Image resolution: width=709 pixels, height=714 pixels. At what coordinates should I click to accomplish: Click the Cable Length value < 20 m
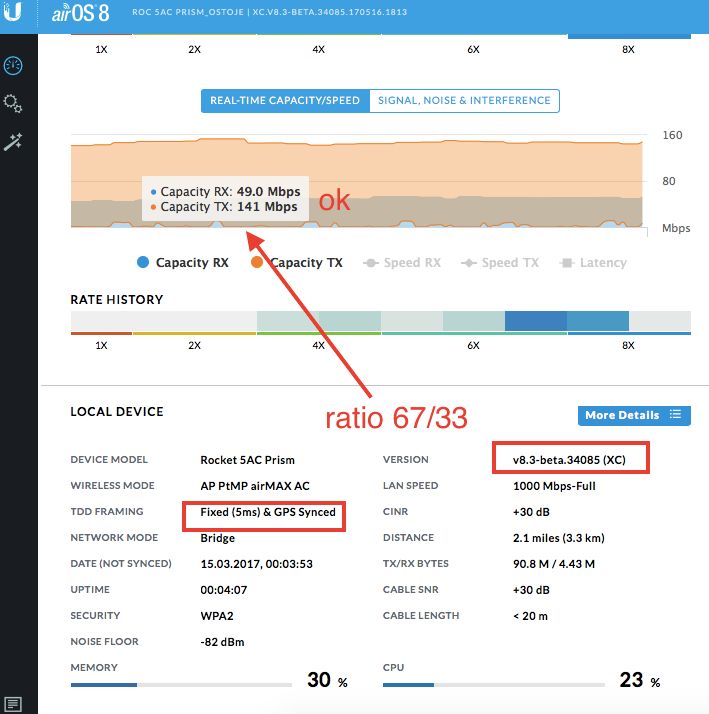click(x=530, y=616)
